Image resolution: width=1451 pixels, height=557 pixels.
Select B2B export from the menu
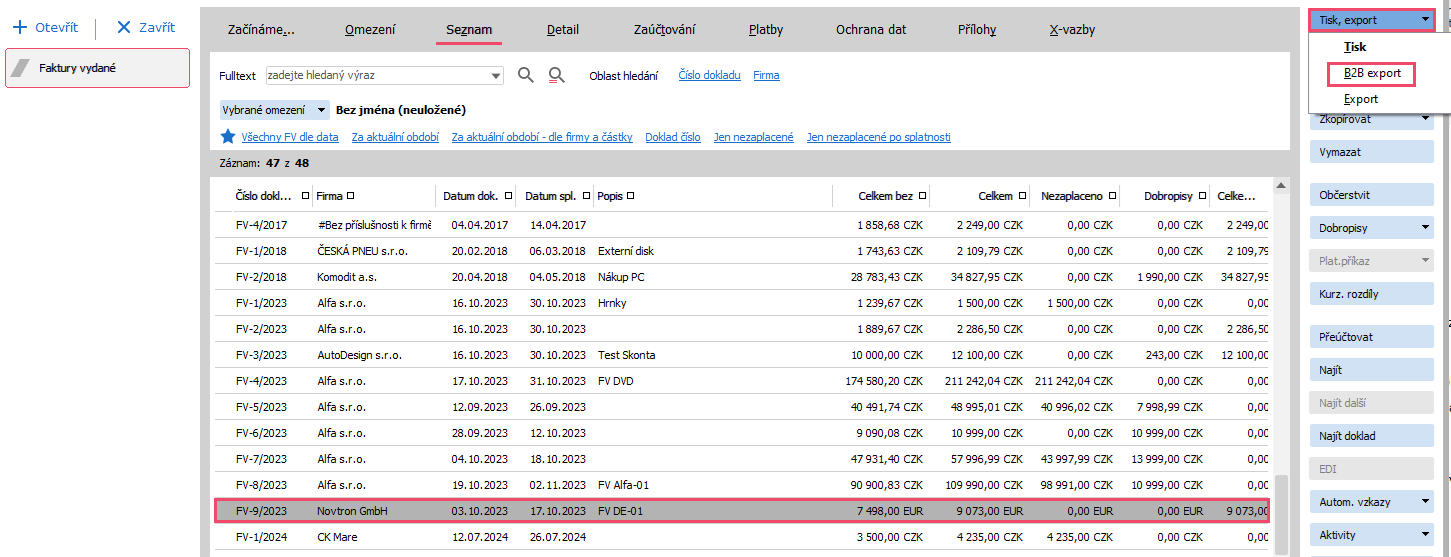1371,73
